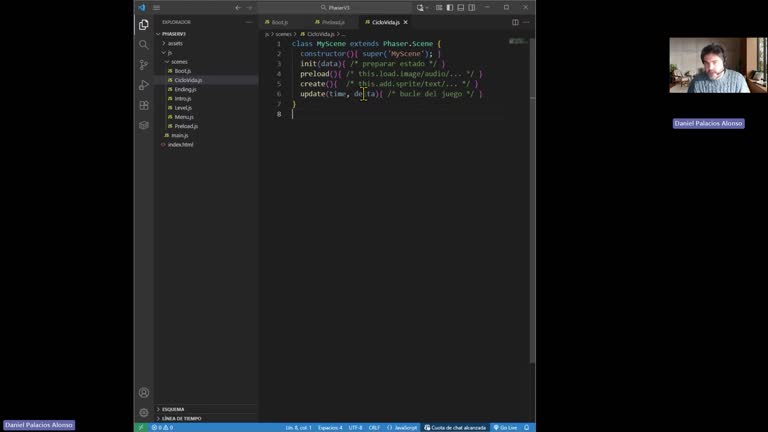Image resolution: width=768 pixels, height=432 pixels.
Task: Open the hamburger application menu
Action: [156, 8]
